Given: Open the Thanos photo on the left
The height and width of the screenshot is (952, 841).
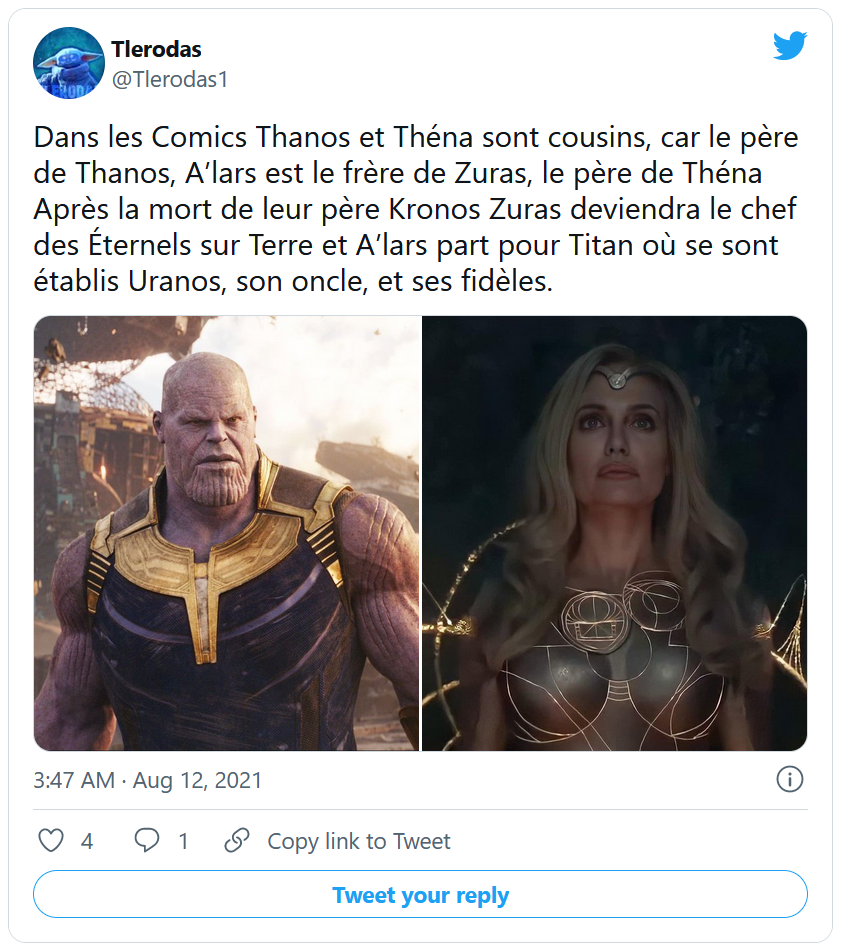Looking at the screenshot, I should click(x=227, y=533).
